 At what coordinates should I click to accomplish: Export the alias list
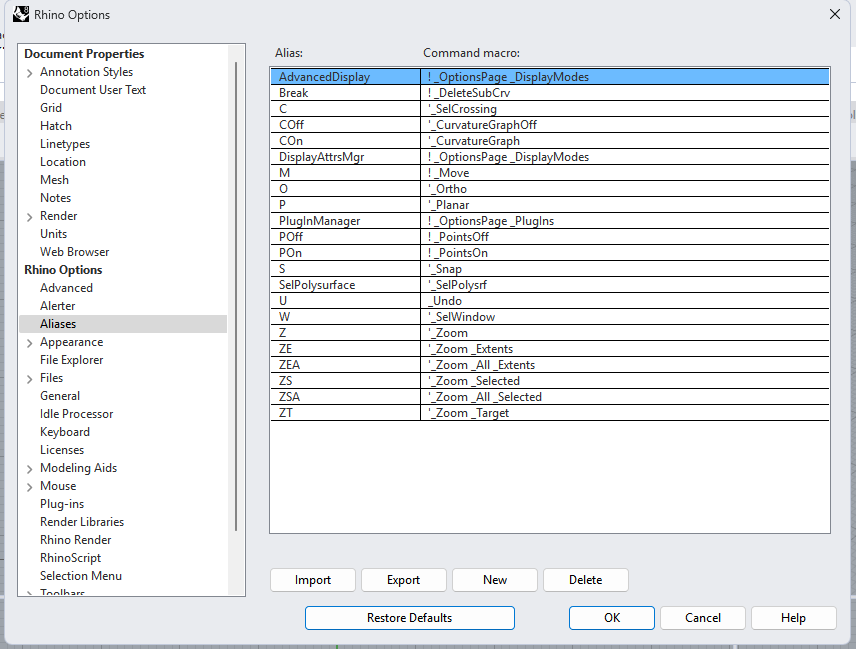pyautogui.click(x=403, y=580)
